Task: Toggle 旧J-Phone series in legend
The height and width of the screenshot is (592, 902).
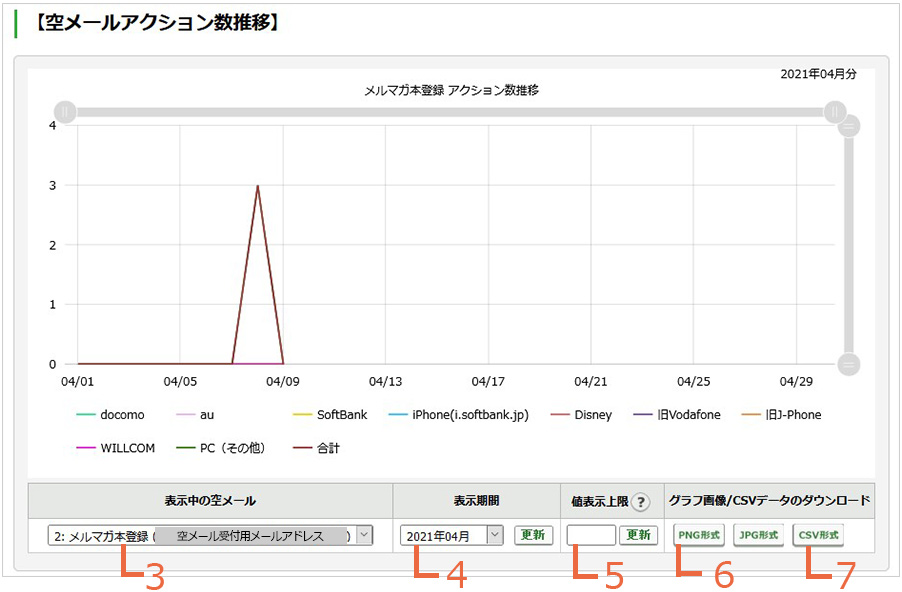Action: pos(781,415)
